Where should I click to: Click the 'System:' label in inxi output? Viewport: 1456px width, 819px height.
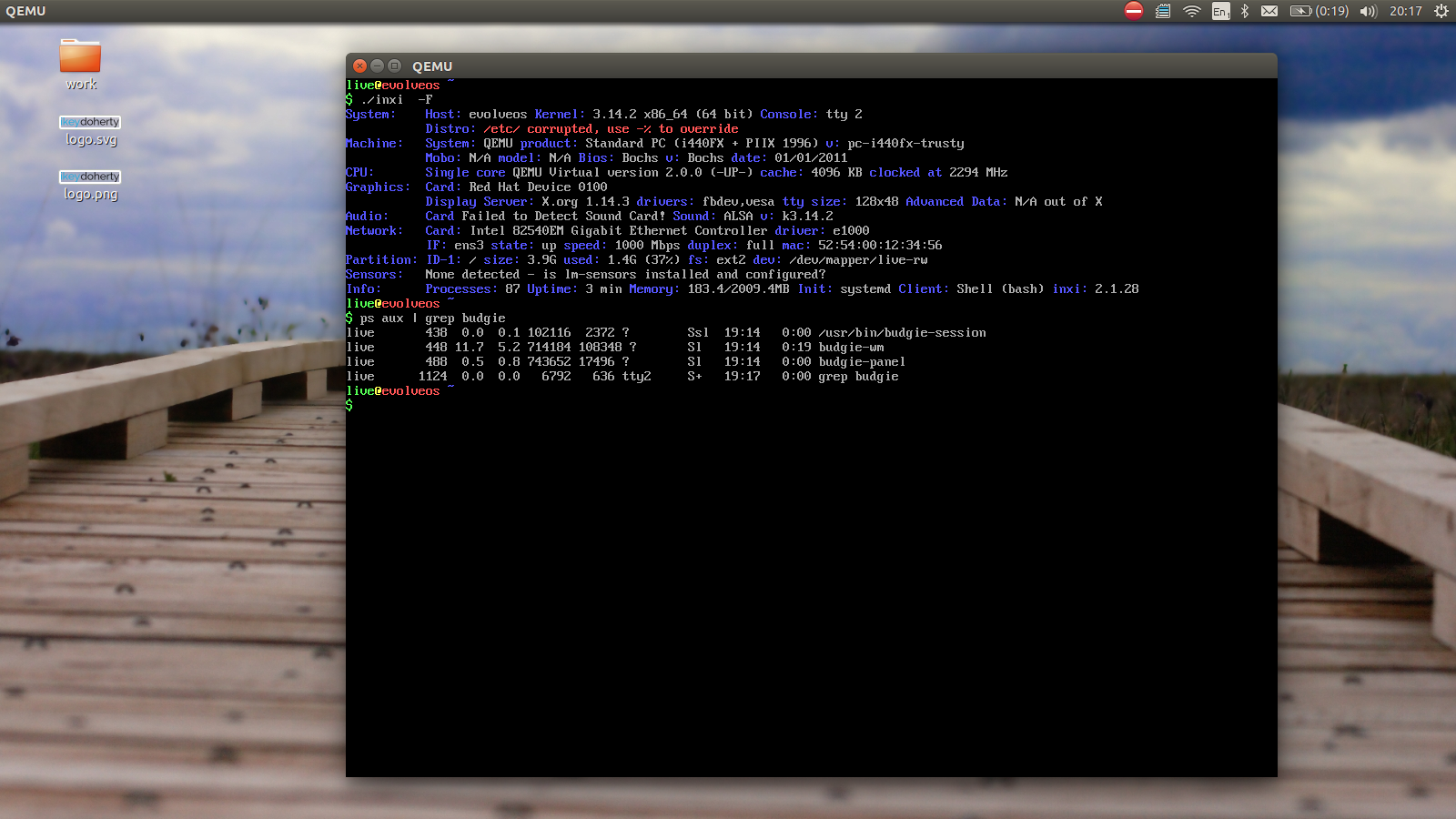coord(370,114)
